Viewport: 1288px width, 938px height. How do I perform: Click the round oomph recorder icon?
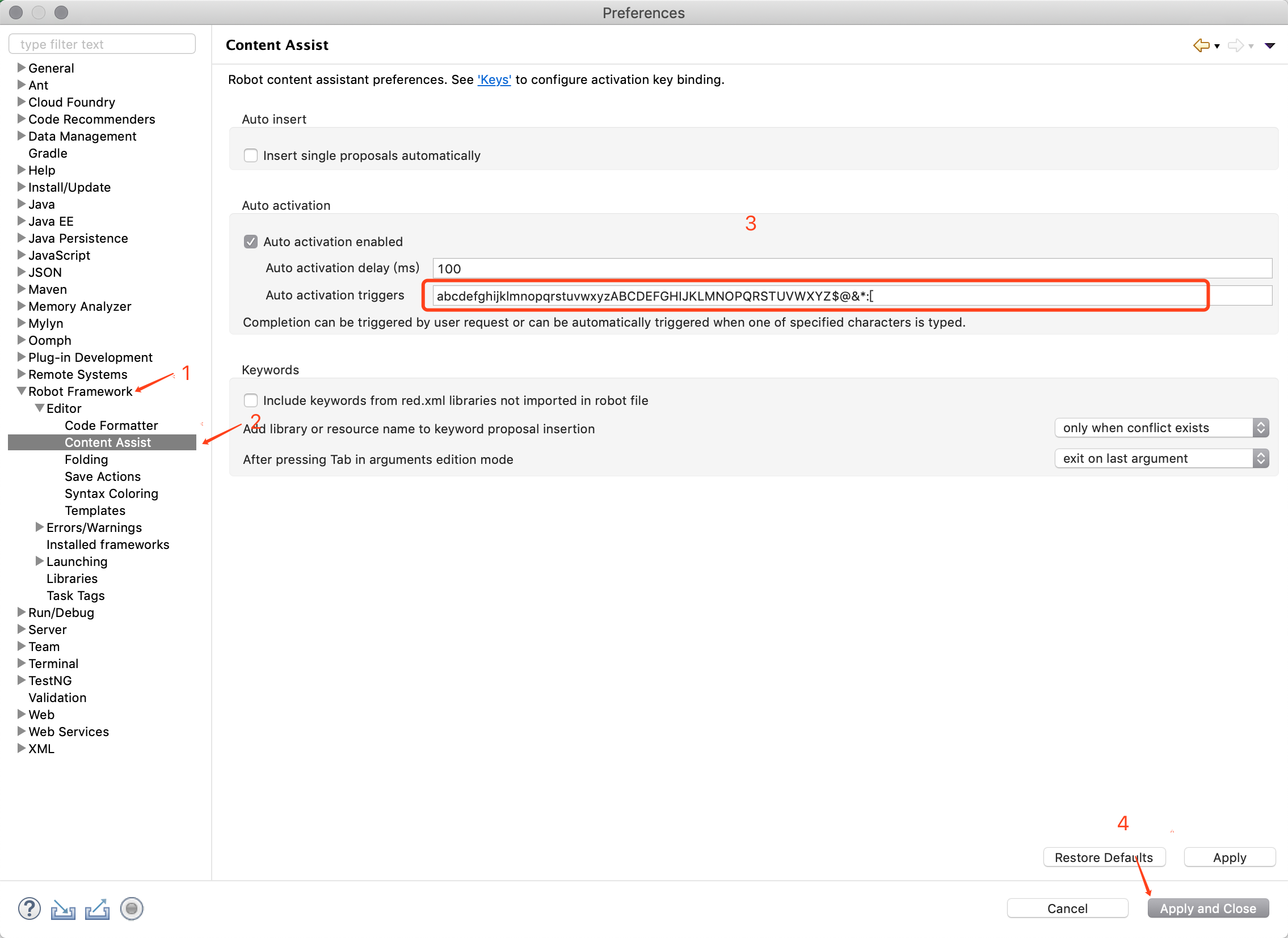[132, 909]
